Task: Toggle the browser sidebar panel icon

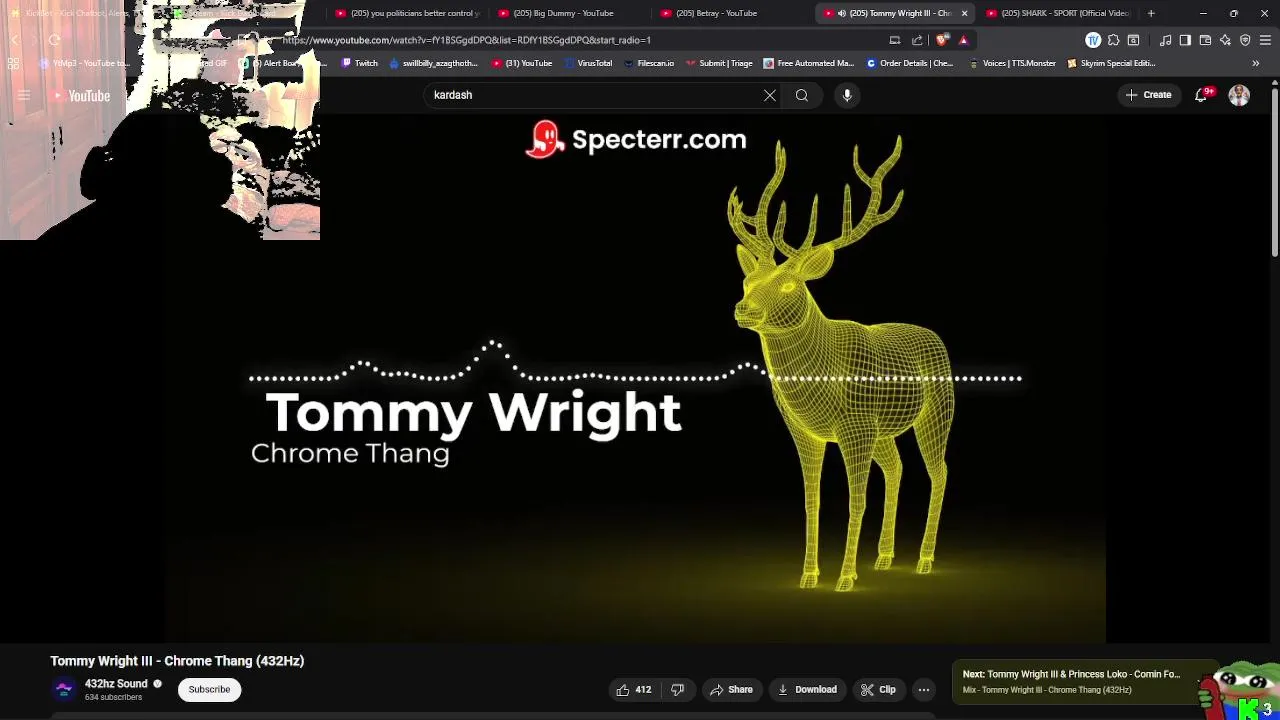Action: point(1185,40)
